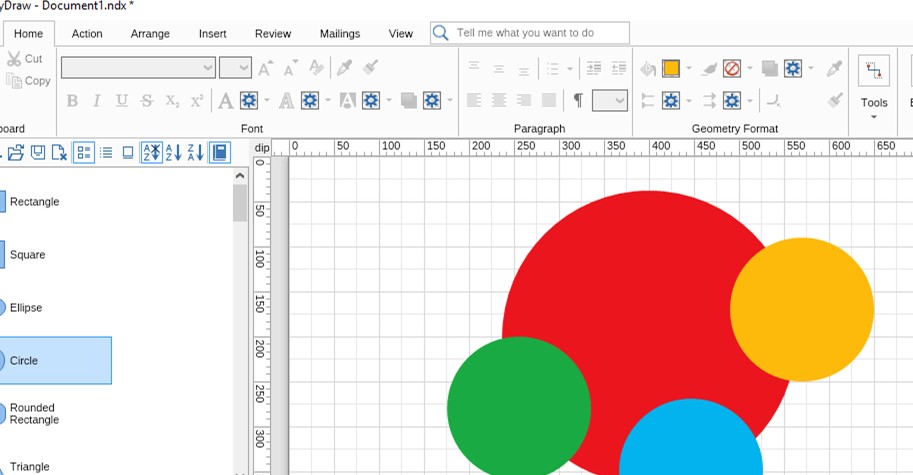The image size is (913, 475).
Task: Switch library to thumbnail-only view
Action: (x=128, y=153)
